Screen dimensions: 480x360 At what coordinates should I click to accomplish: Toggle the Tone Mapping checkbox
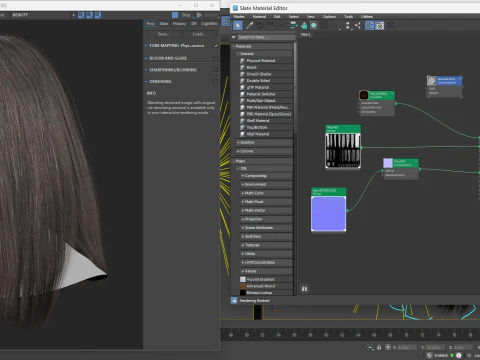pyautogui.click(x=215, y=46)
